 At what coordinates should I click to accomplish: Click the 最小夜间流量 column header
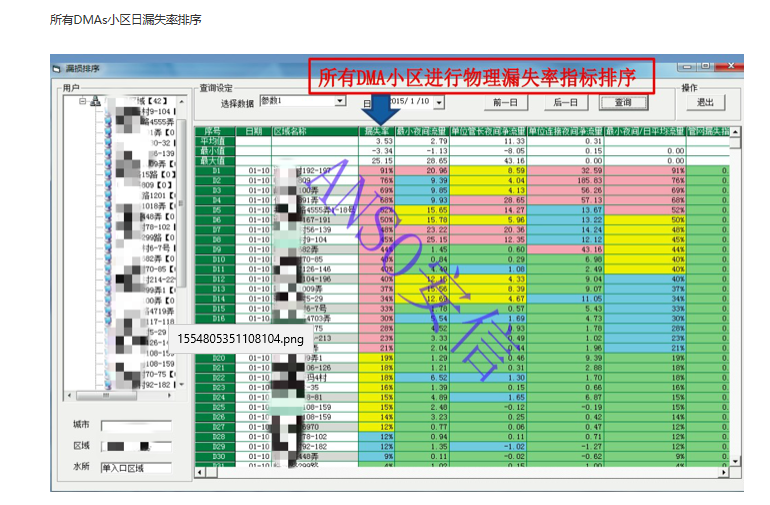click(x=422, y=131)
